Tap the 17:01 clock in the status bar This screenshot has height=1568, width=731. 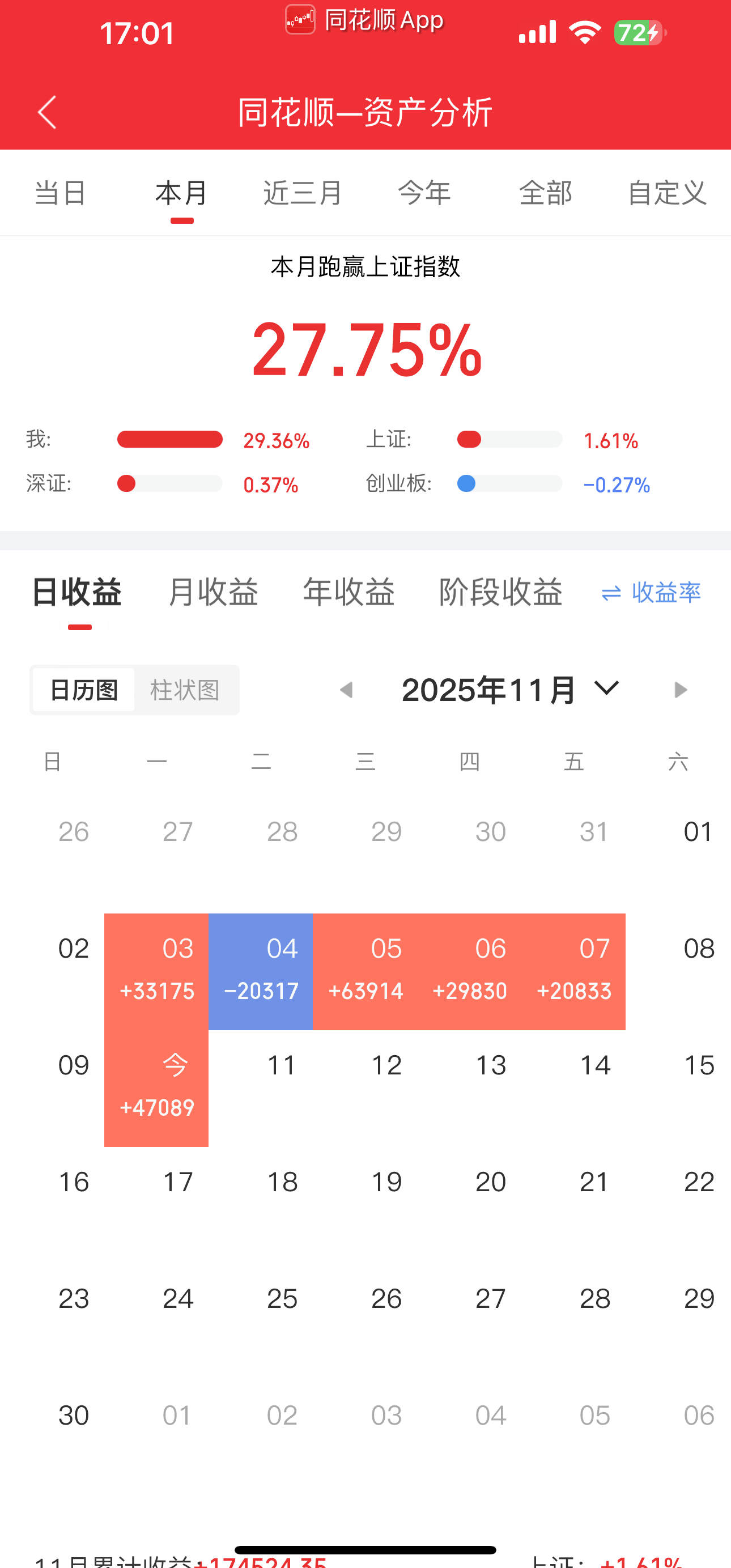click(137, 33)
